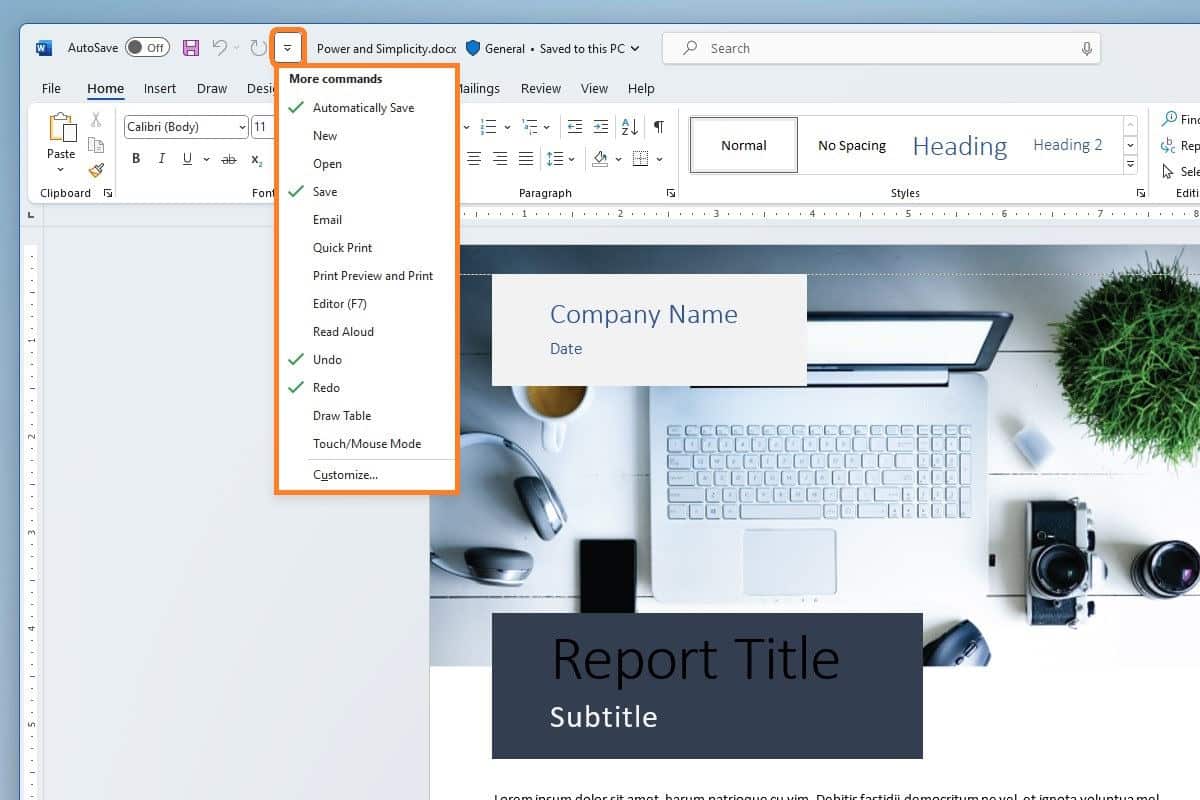Click the Increase Indent icon
1200x800 pixels.
[x=600, y=127]
